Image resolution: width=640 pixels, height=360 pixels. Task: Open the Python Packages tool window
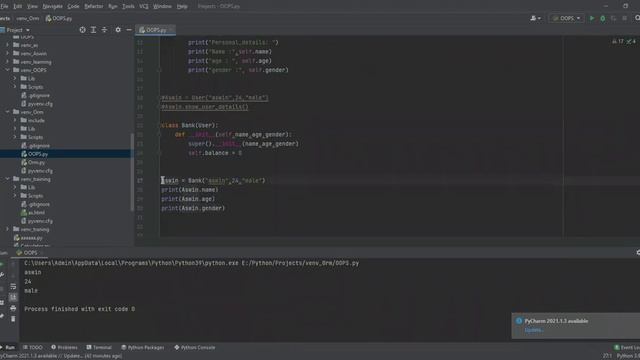(142, 347)
